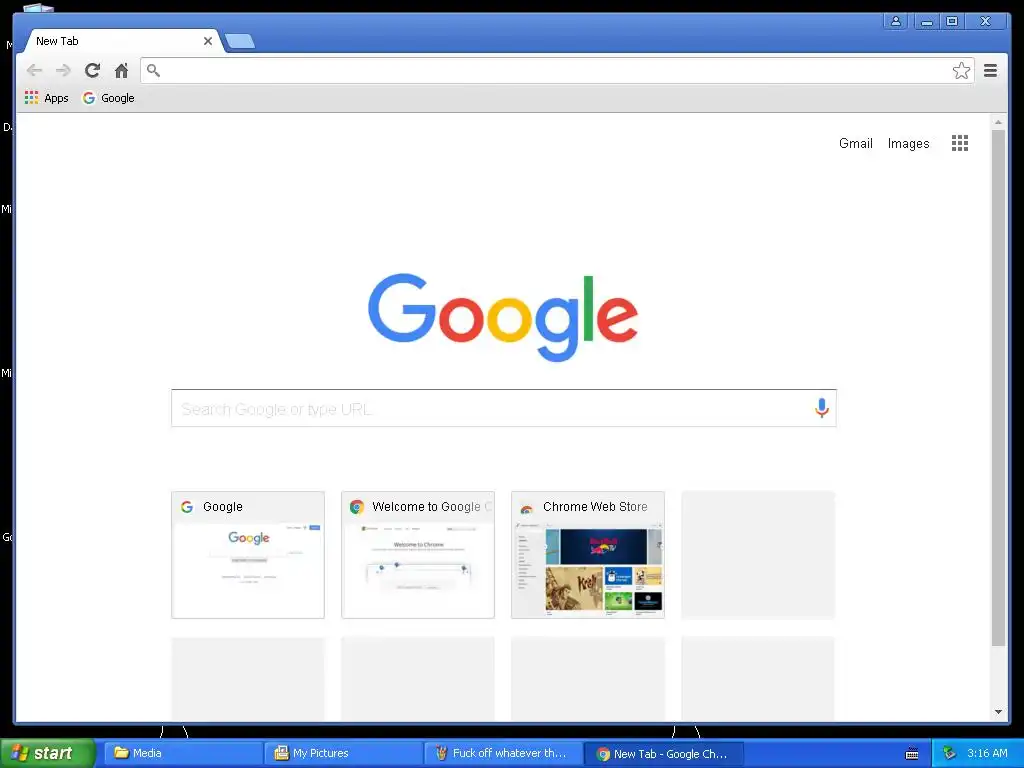
Task: Open a new tab with the tab button
Action: [x=240, y=42]
